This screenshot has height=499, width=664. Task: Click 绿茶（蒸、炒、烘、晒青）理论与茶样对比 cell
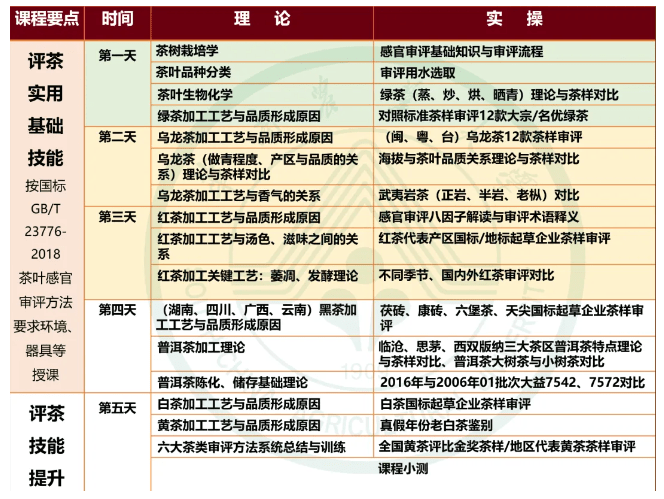pos(514,94)
